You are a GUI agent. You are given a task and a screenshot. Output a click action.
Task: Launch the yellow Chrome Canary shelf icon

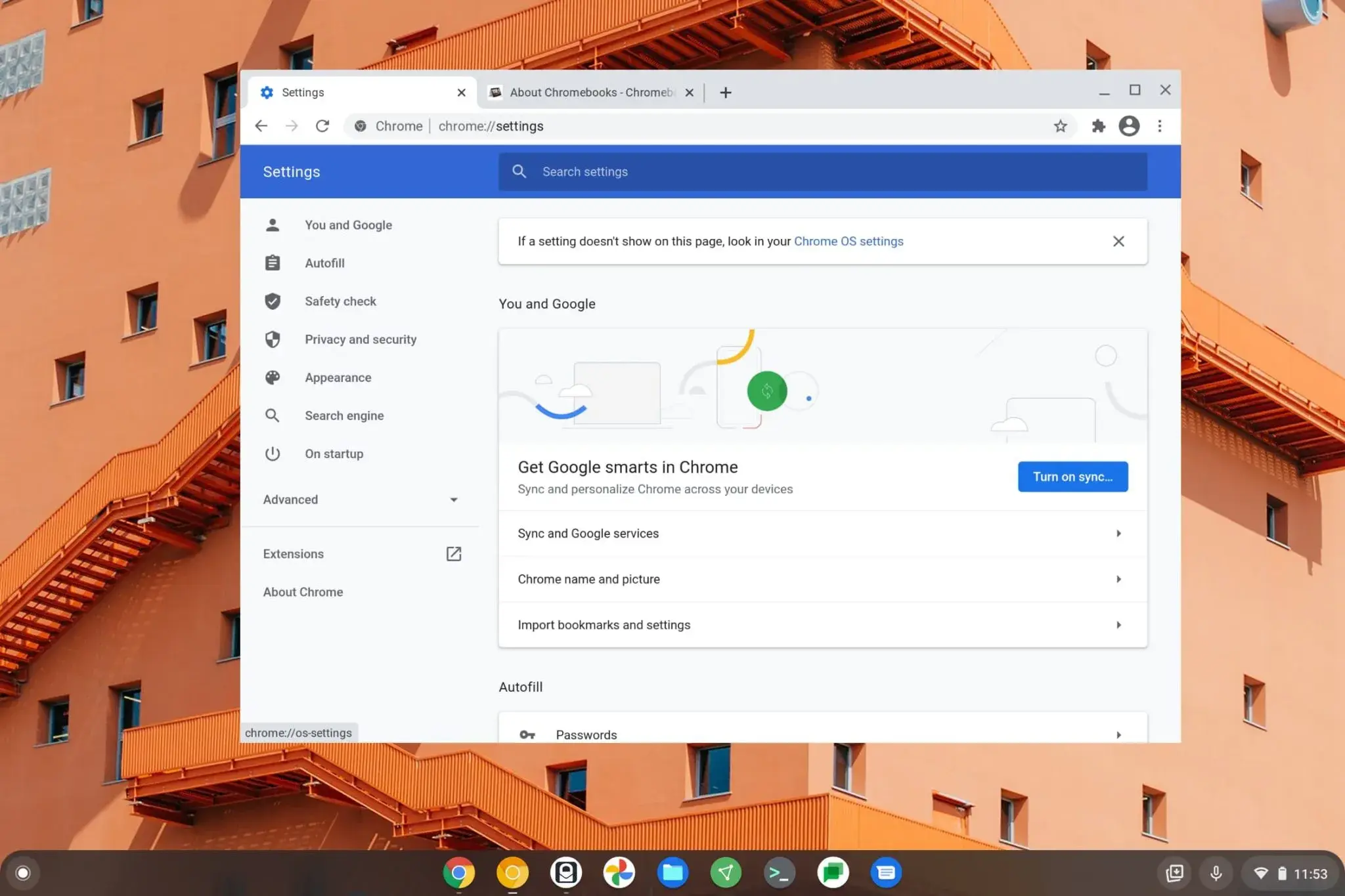pos(512,873)
